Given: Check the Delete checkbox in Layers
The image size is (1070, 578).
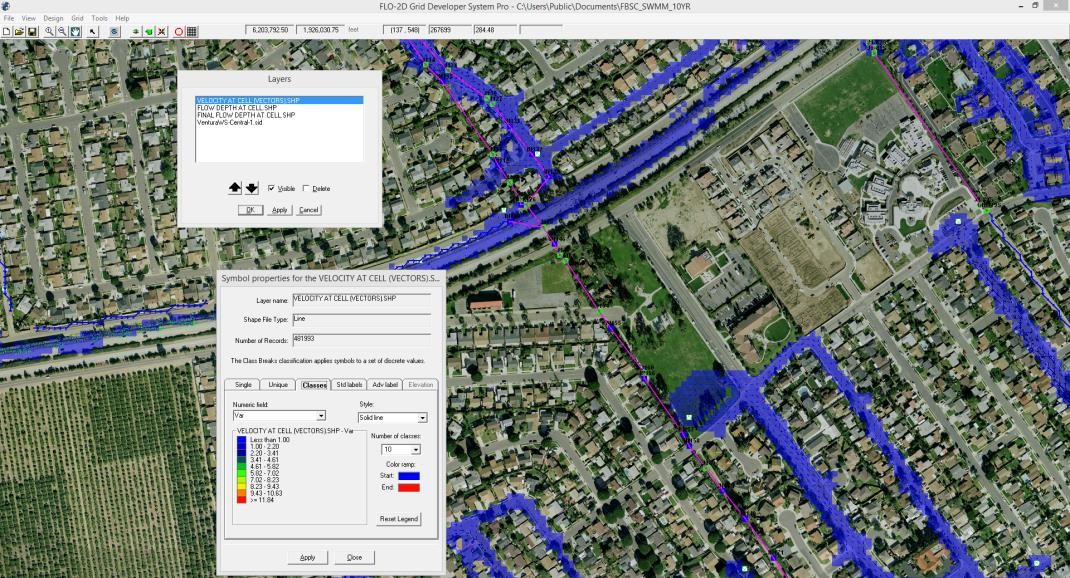Looking at the screenshot, I should (x=306, y=188).
